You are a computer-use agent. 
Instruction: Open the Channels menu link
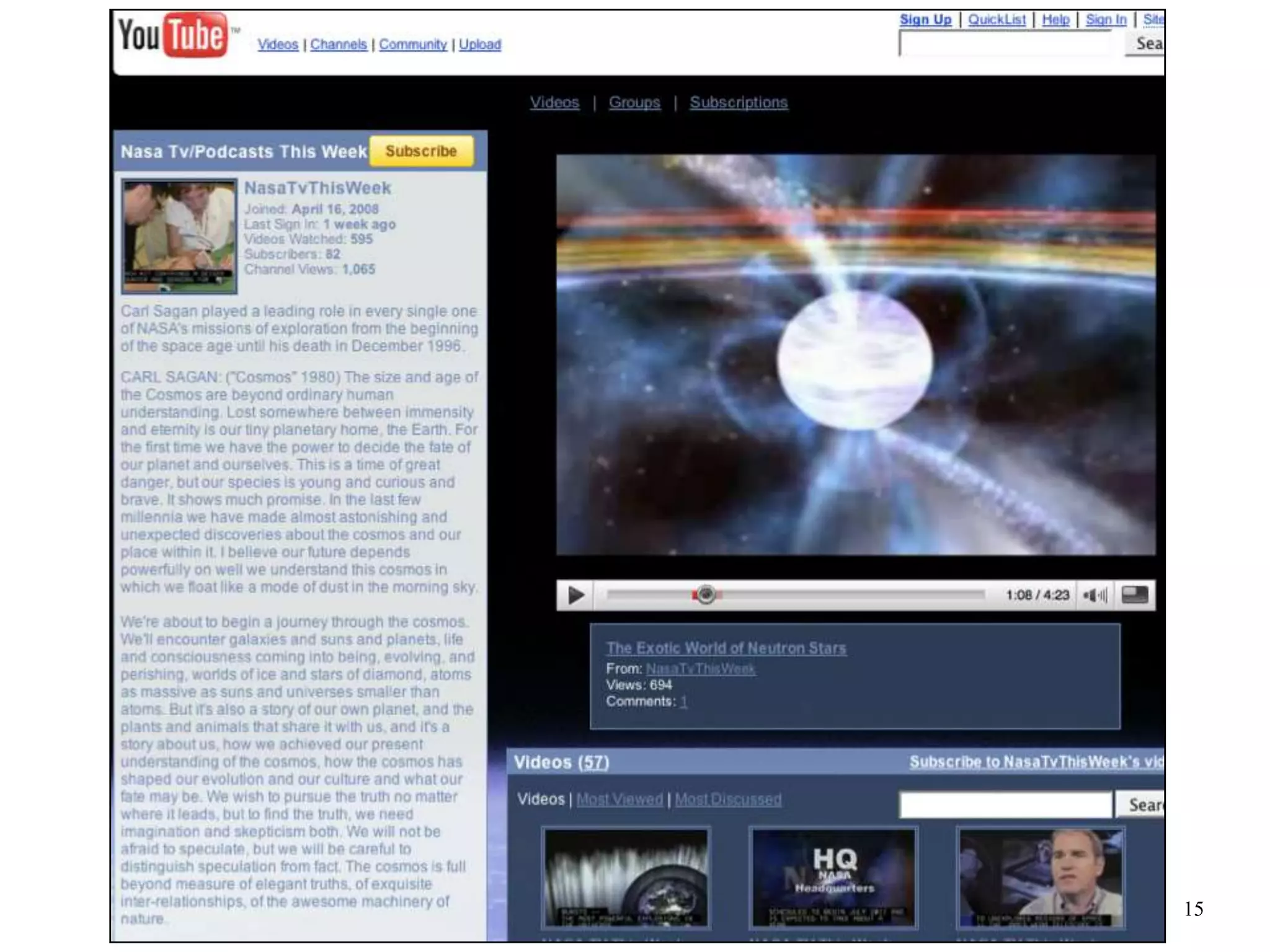point(339,45)
